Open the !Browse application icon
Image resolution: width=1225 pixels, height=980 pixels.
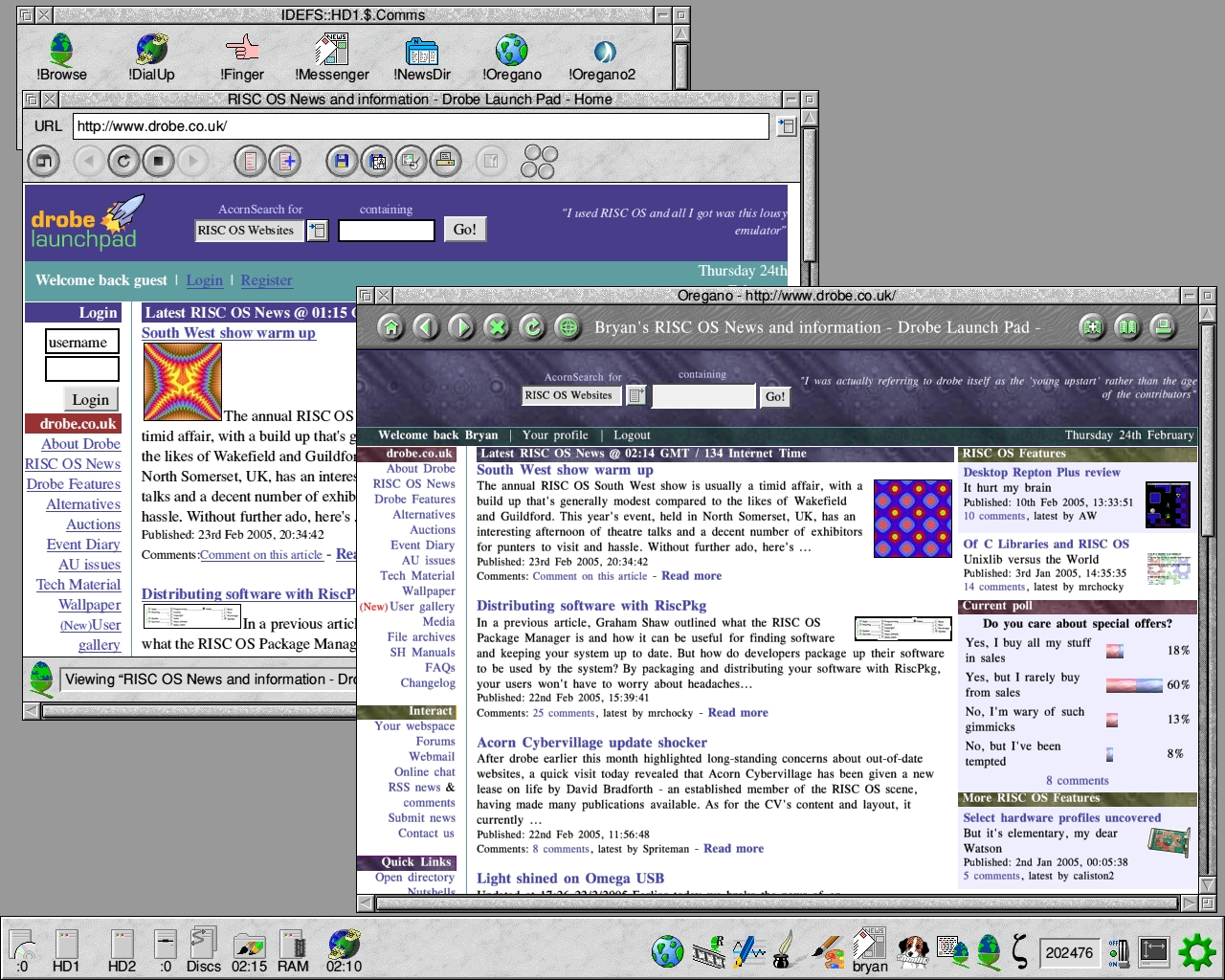coord(61,56)
